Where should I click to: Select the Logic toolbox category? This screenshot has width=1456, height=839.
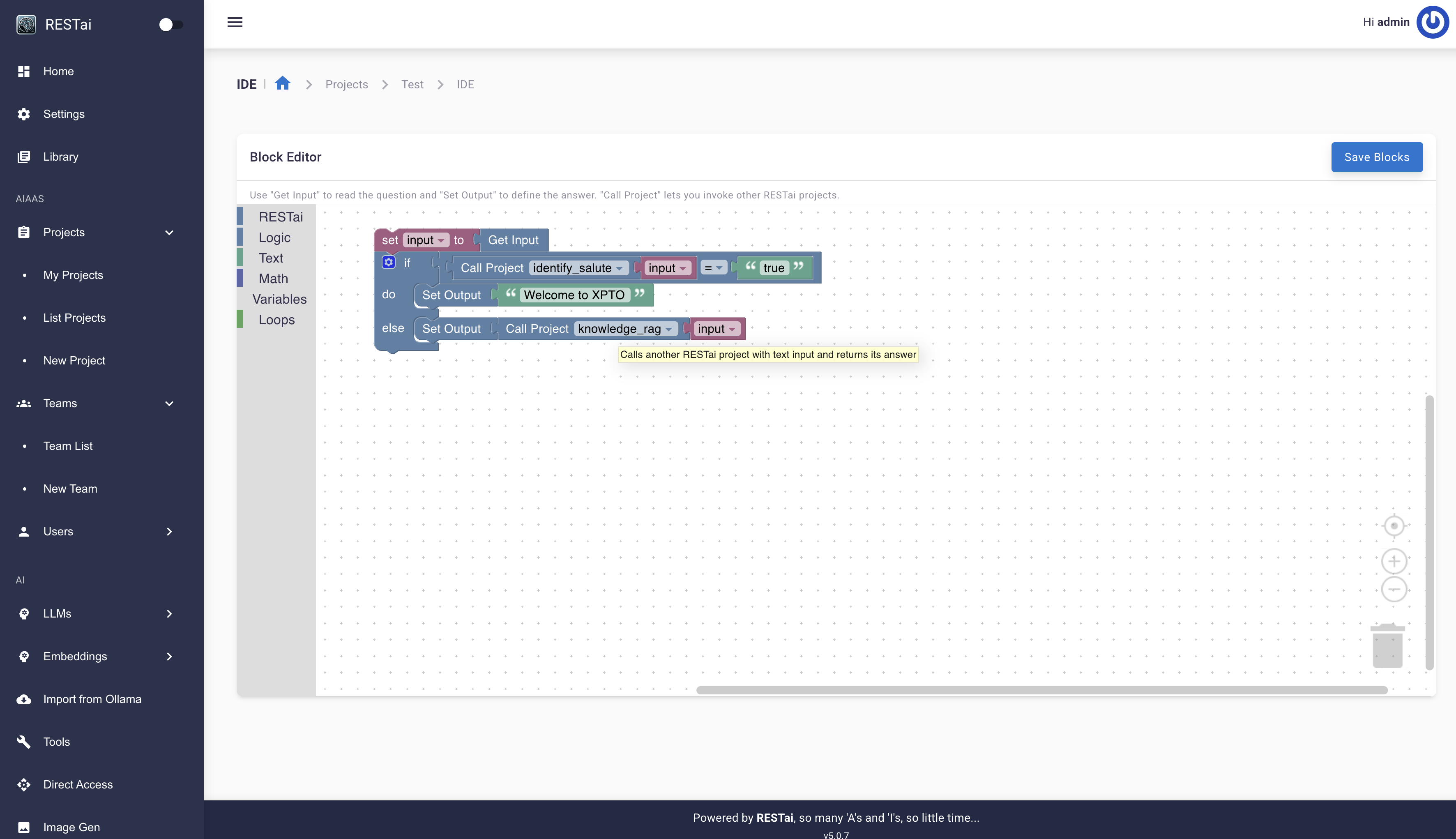274,237
